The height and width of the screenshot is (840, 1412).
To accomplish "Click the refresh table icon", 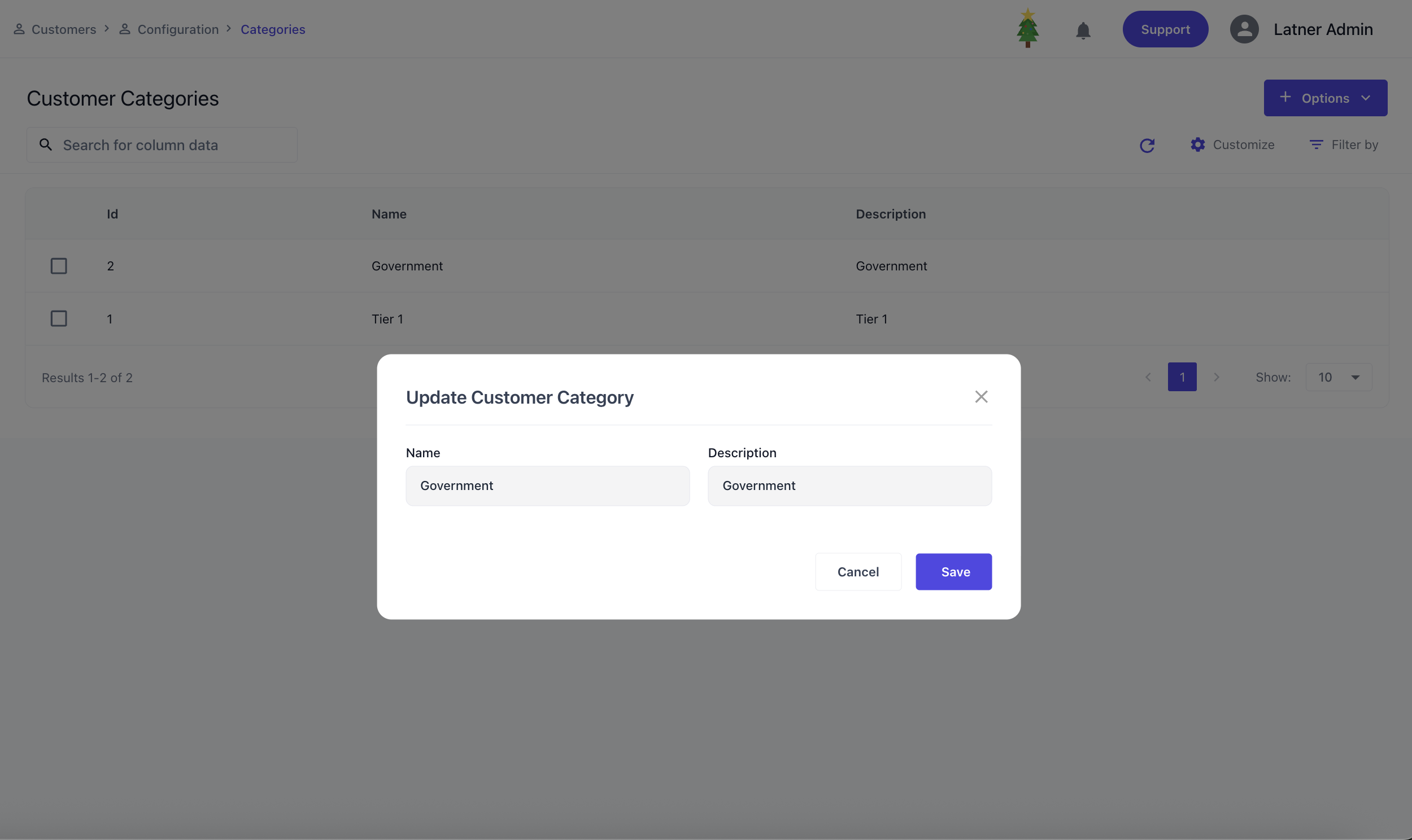I will click(x=1147, y=146).
